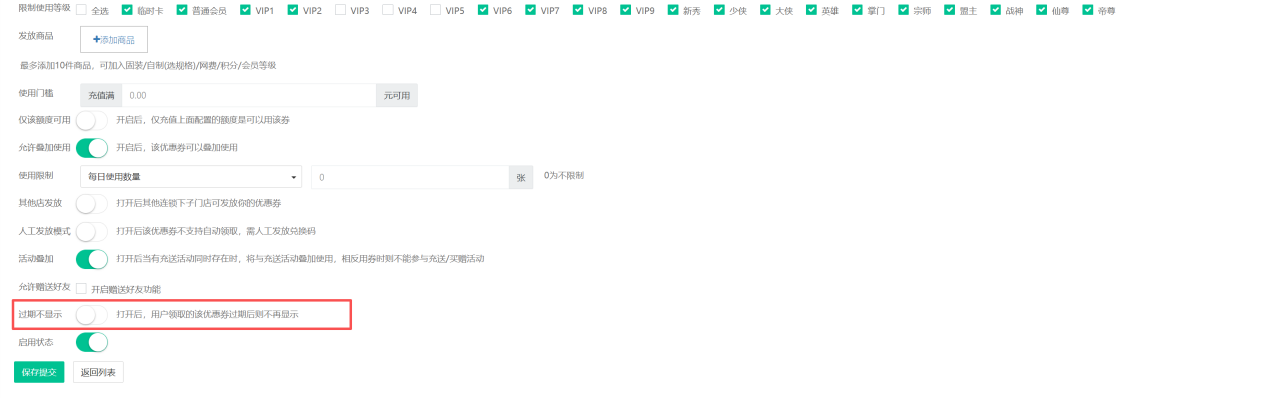This screenshot has height=398, width=1269.
Task: Turn off the 启用状态 switch
Action: tap(92, 343)
